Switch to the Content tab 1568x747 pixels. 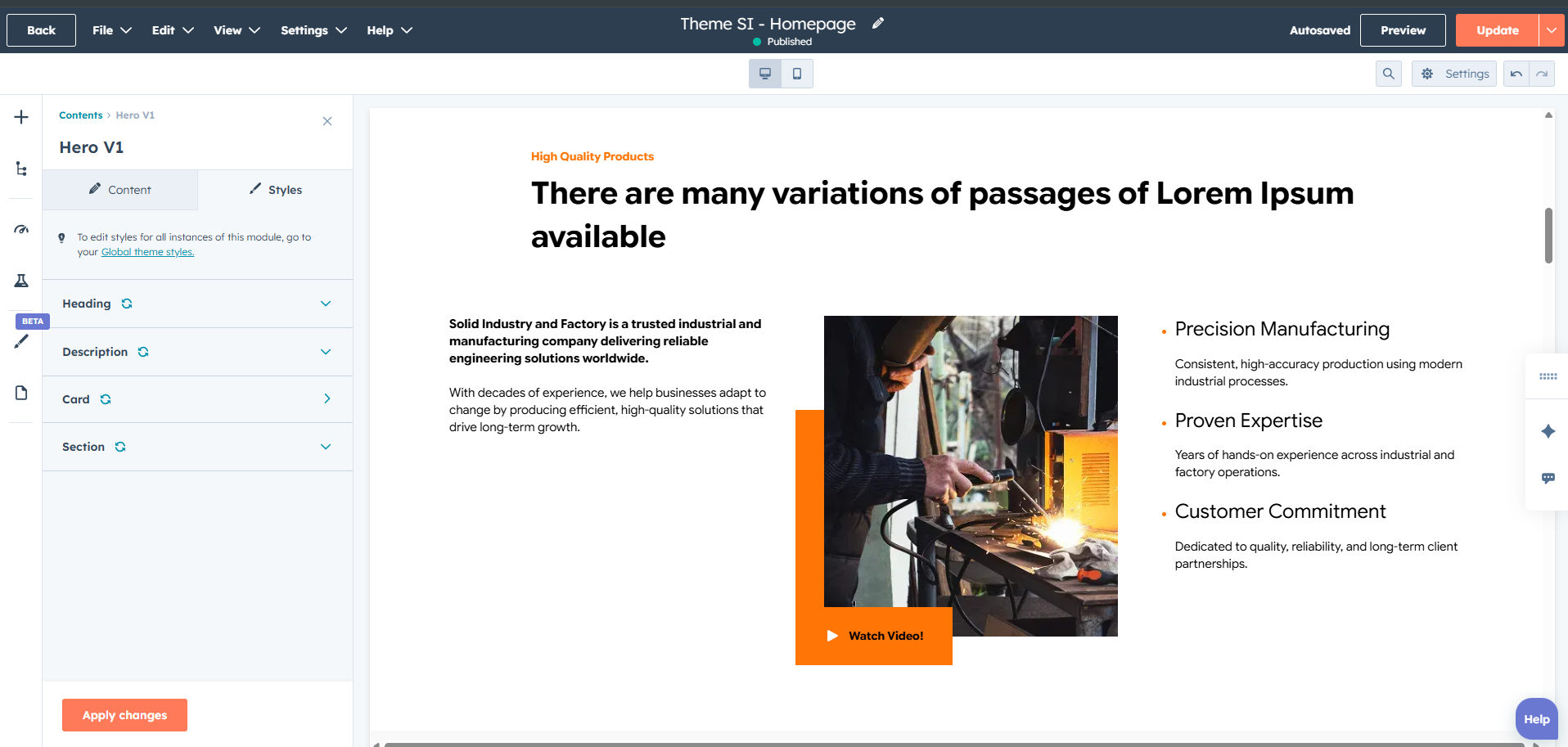pyautogui.click(x=120, y=190)
